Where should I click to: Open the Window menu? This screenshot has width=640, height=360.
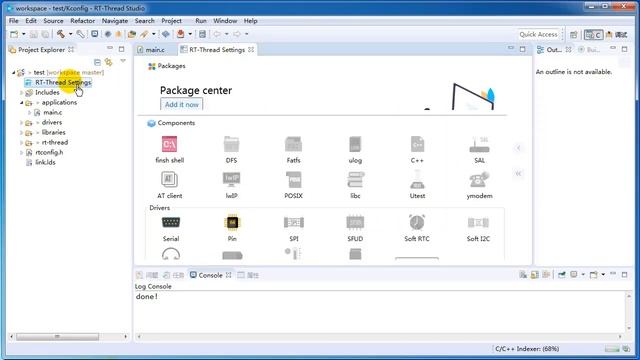[x=225, y=21]
